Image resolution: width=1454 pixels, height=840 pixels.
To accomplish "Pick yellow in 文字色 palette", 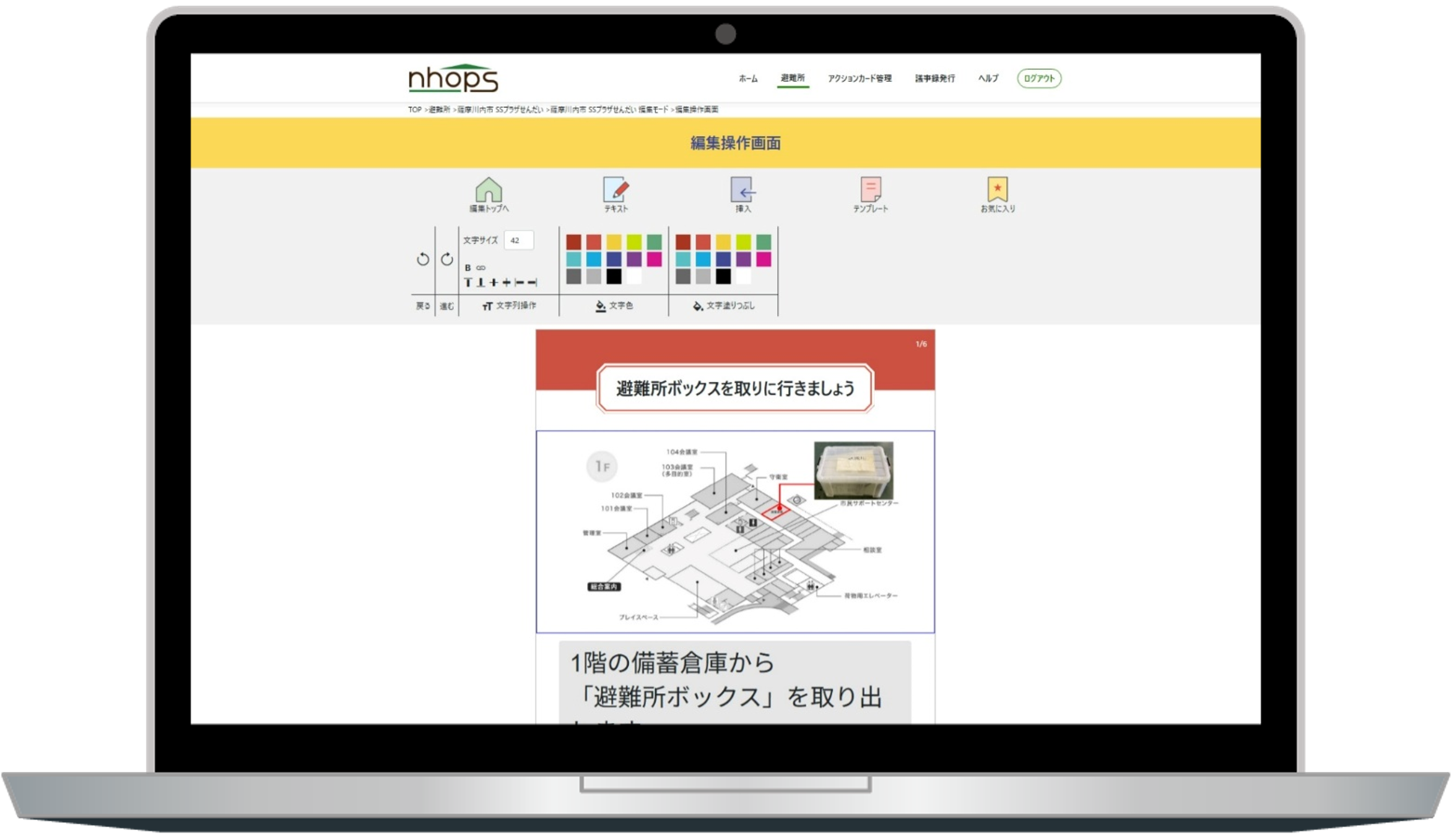I will point(614,242).
